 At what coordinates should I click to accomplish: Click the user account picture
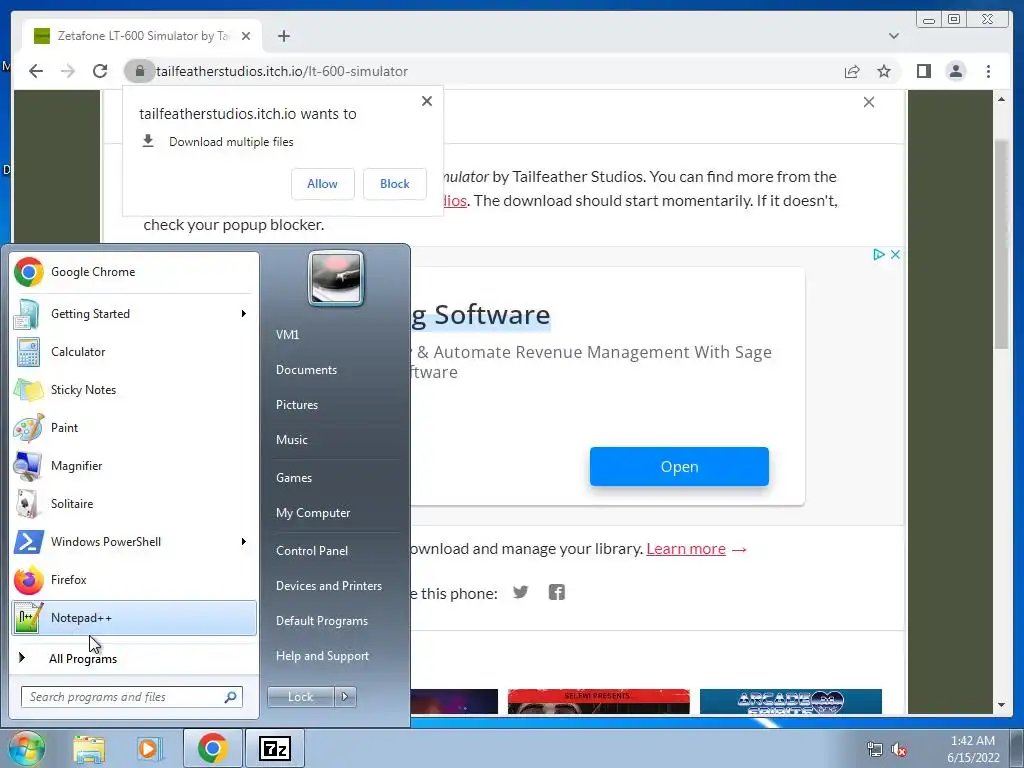(x=336, y=278)
